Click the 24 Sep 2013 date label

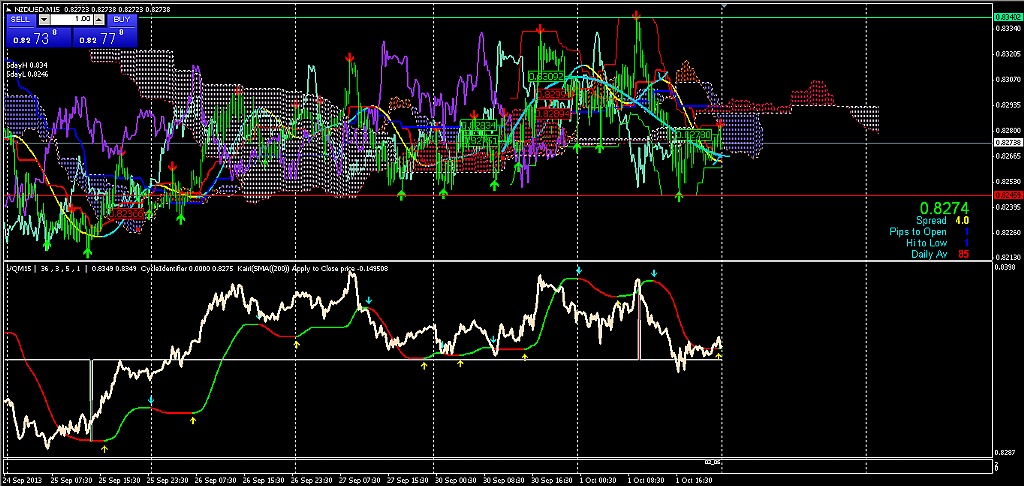[21, 479]
